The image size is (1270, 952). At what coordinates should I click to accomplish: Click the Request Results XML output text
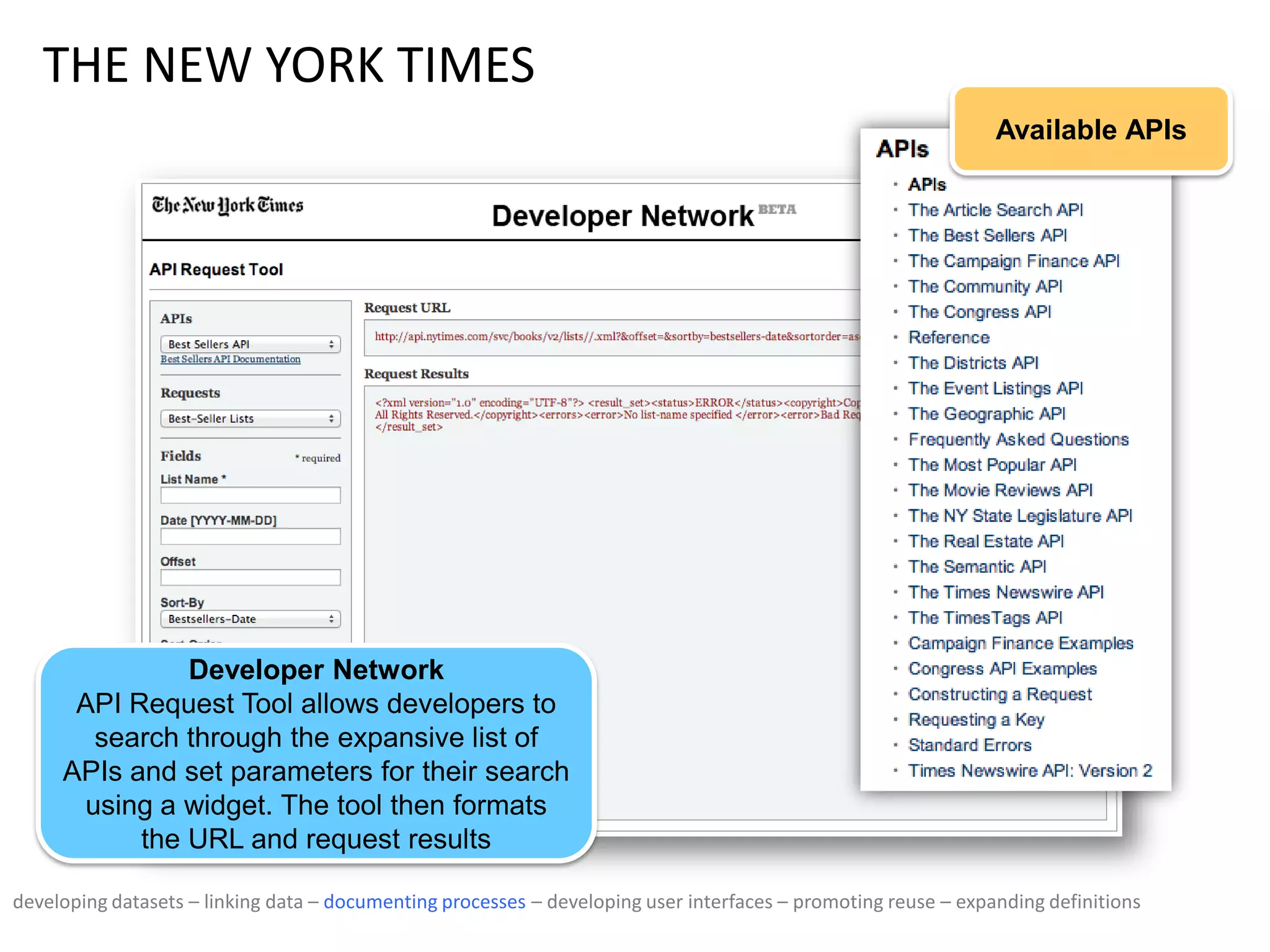point(617,415)
